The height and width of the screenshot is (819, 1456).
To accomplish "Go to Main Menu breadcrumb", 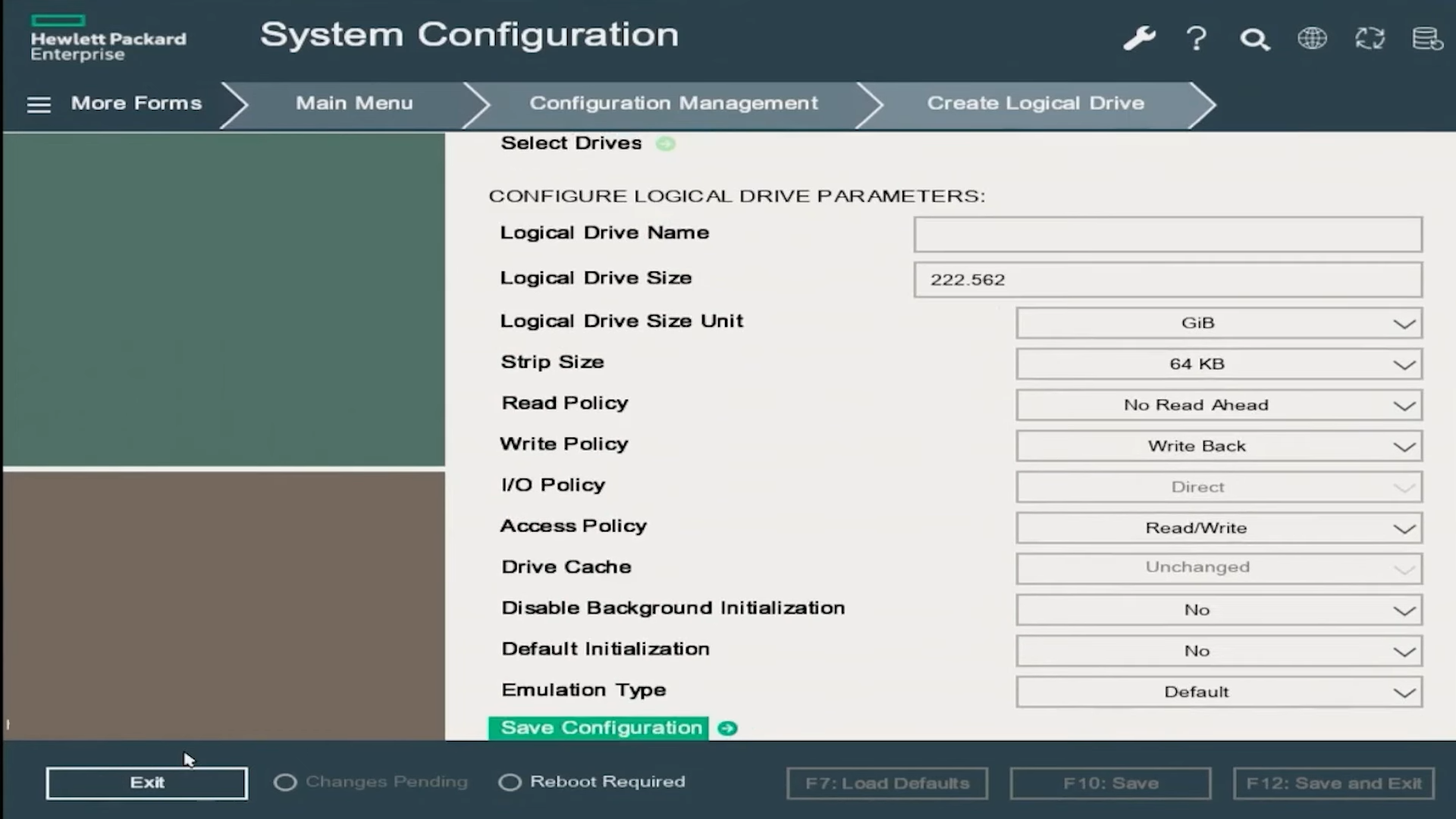I will click(354, 103).
